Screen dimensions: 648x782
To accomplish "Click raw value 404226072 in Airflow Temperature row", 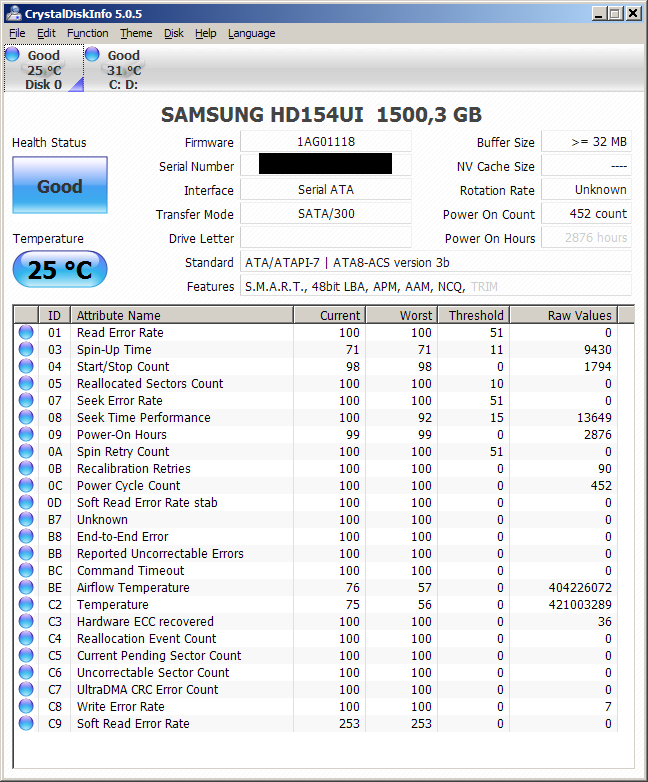I will [x=580, y=587].
